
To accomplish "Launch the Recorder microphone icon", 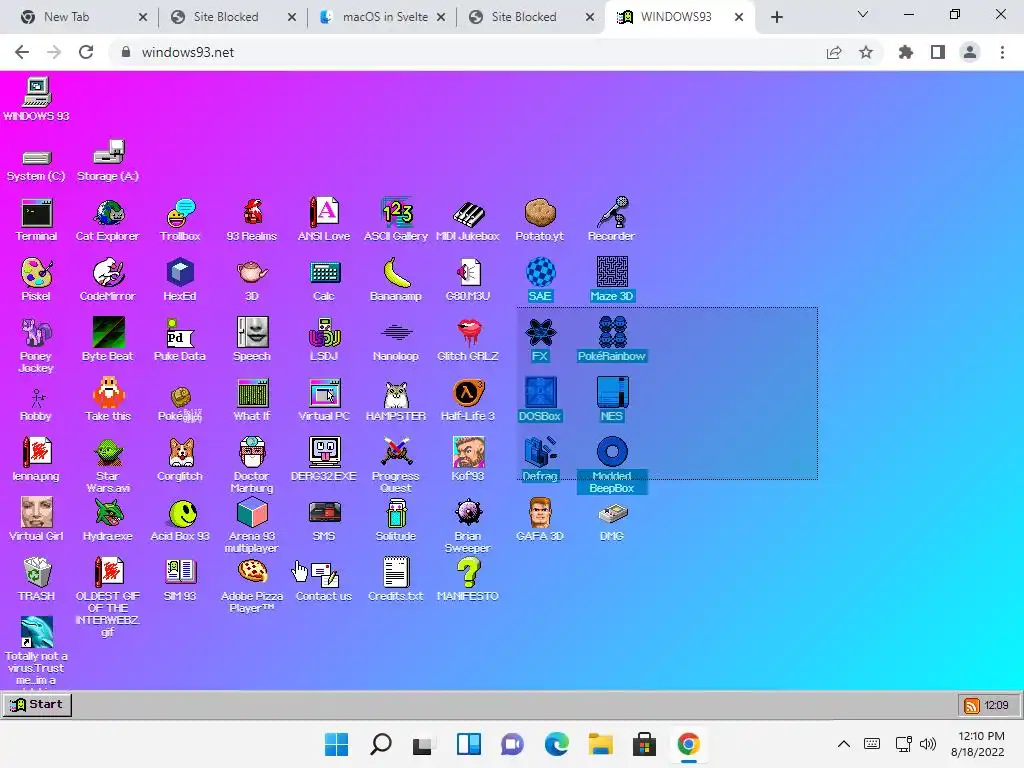I will [x=611, y=220].
